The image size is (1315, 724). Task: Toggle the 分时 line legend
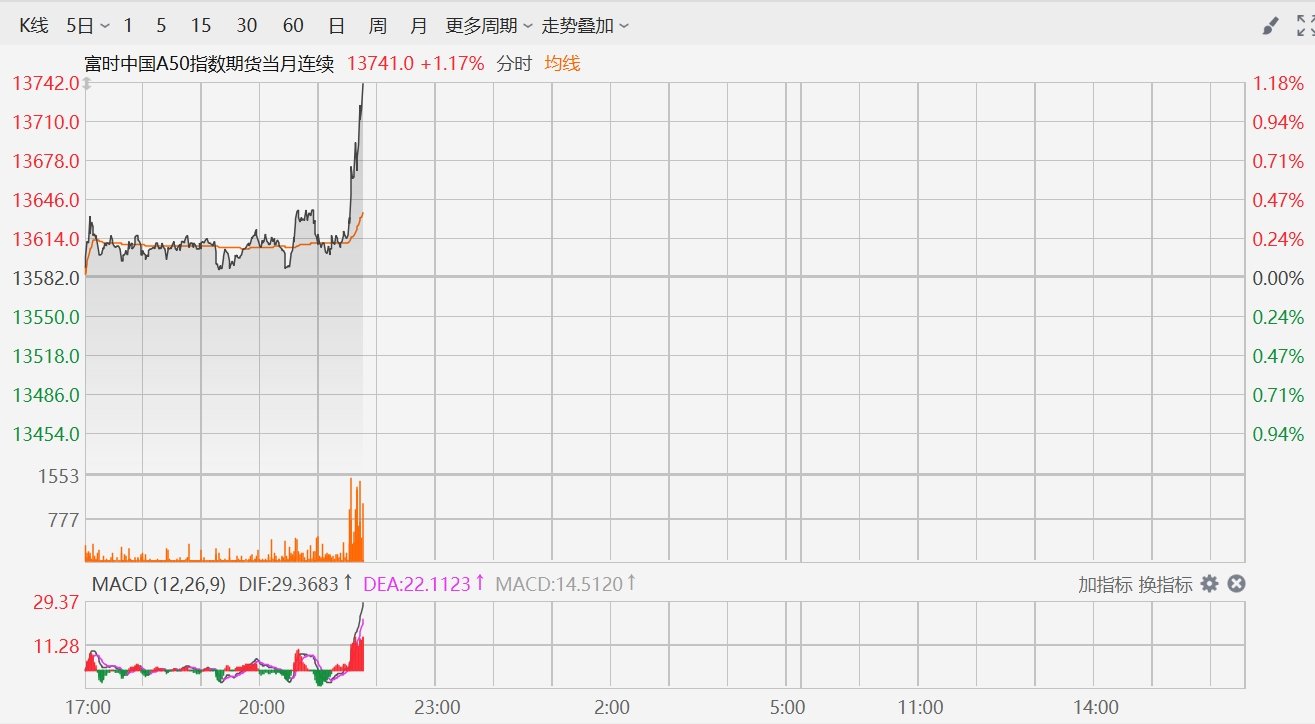[514, 64]
